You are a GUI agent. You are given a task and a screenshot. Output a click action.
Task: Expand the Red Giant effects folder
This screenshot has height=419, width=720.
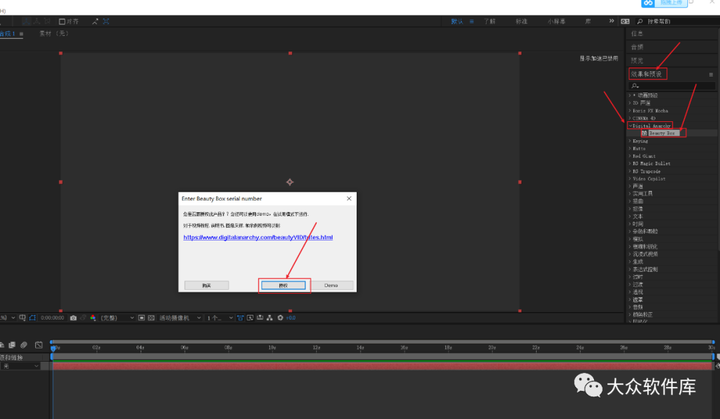(630, 156)
